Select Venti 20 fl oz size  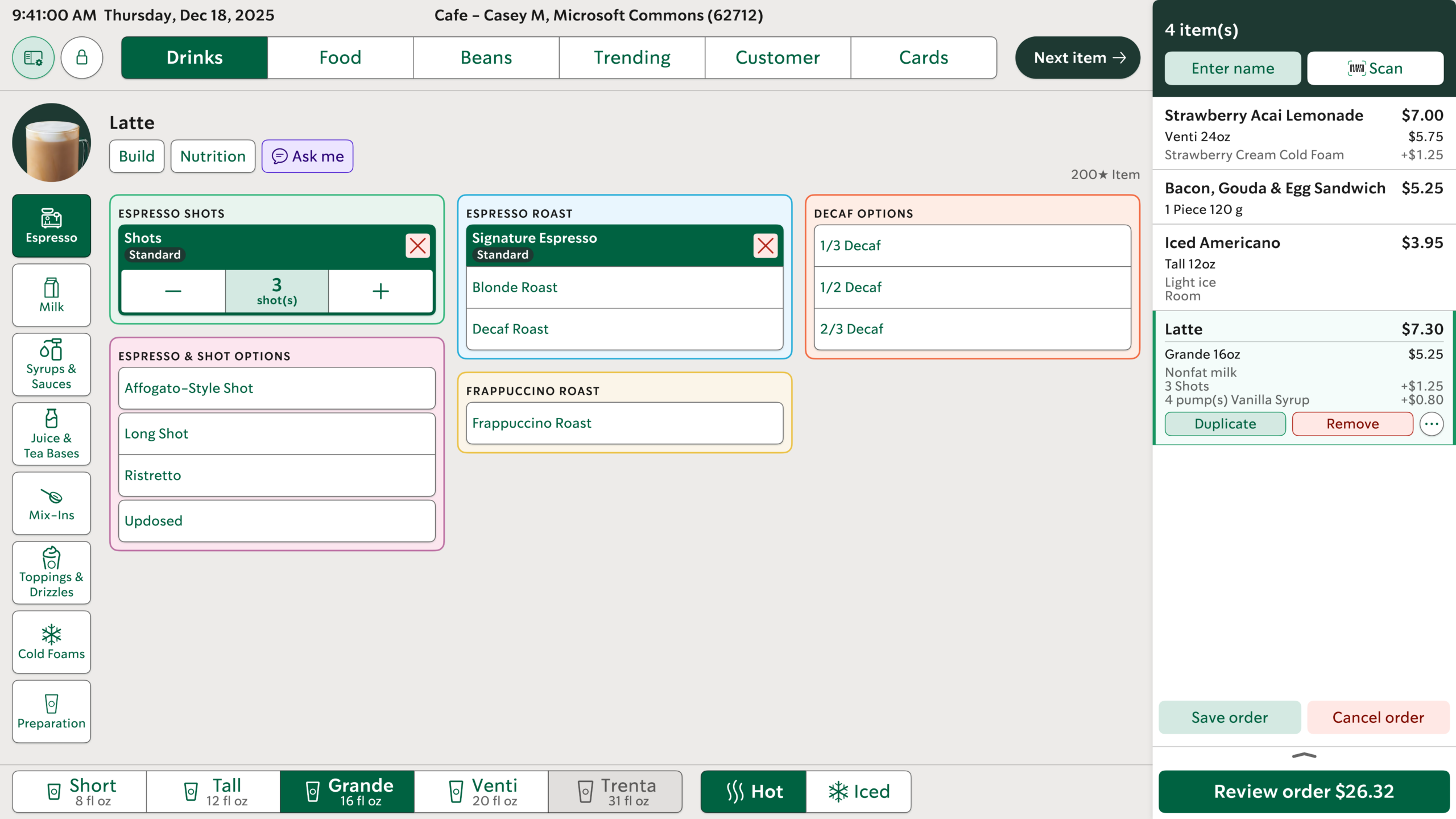click(481, 792)
